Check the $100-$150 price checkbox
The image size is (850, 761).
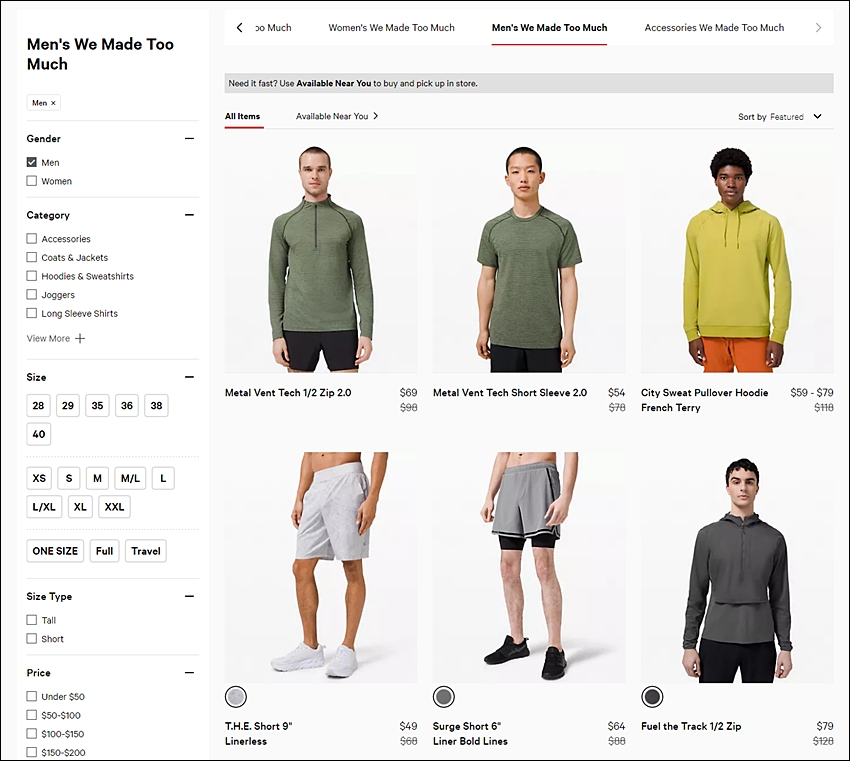(32, 733)
